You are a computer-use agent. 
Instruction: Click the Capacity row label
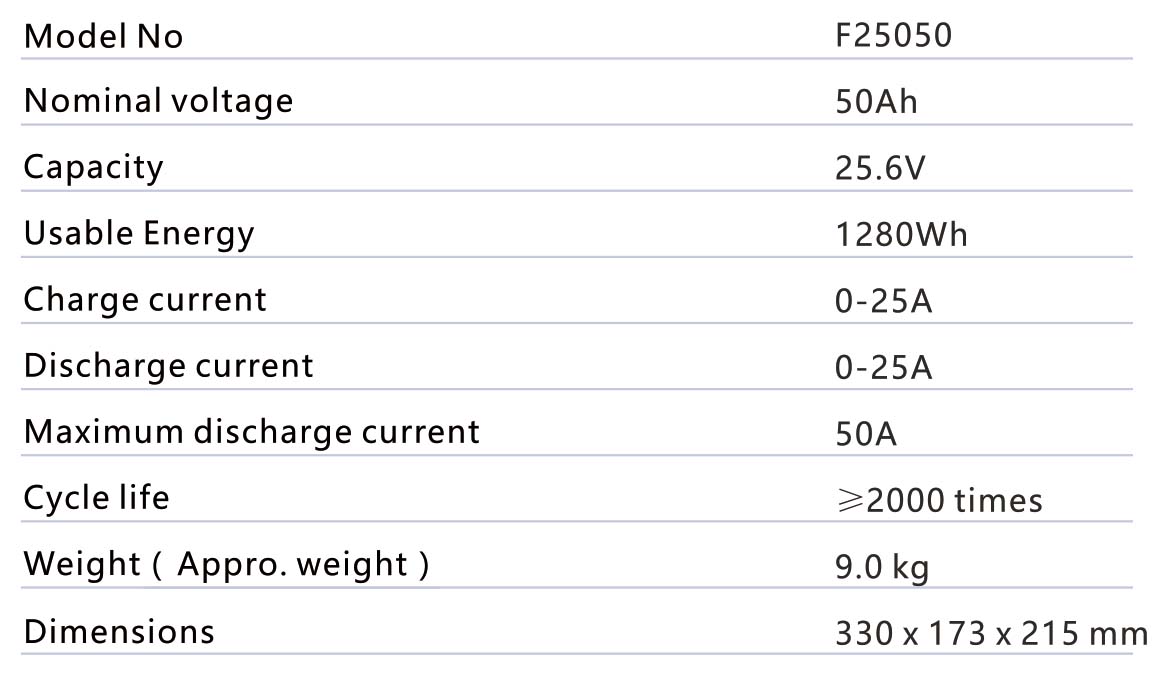93,167
